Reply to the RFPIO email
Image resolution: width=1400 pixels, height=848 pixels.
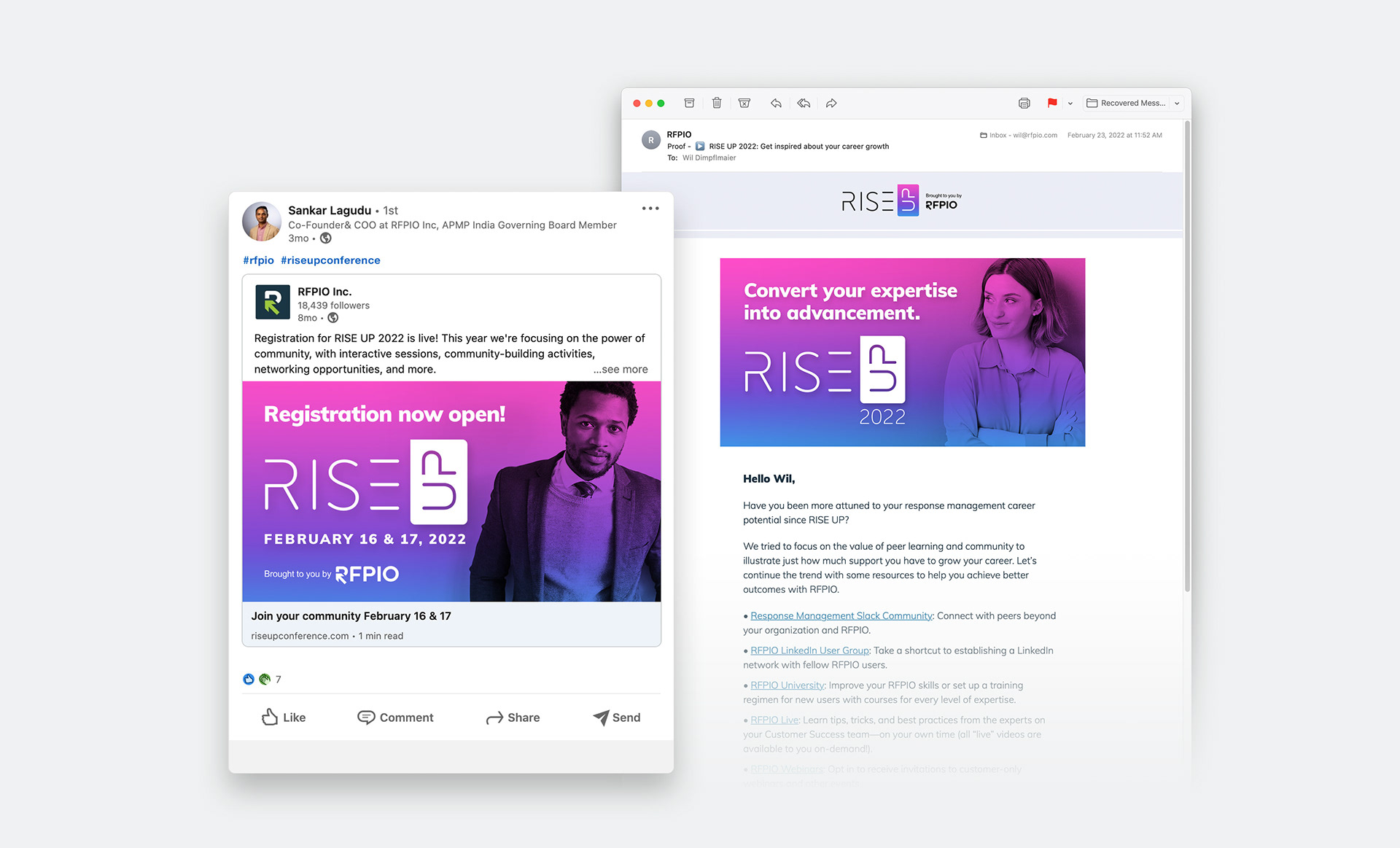[776, 103]
